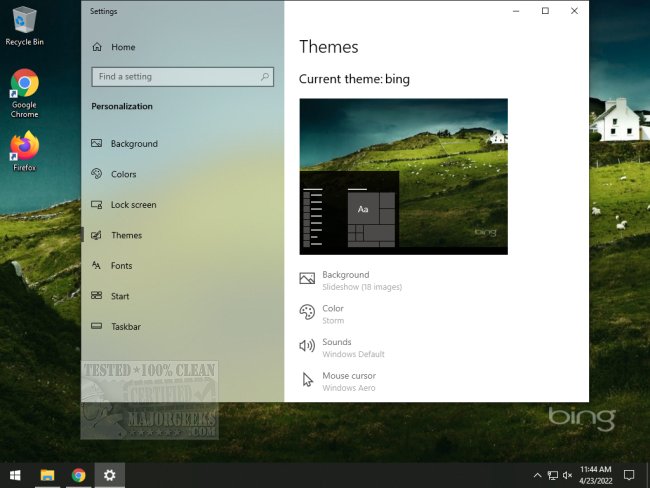The width and height of the screenshot is (650, 488).
Task: Open the Action Center notifications
Action: [629, 475]
